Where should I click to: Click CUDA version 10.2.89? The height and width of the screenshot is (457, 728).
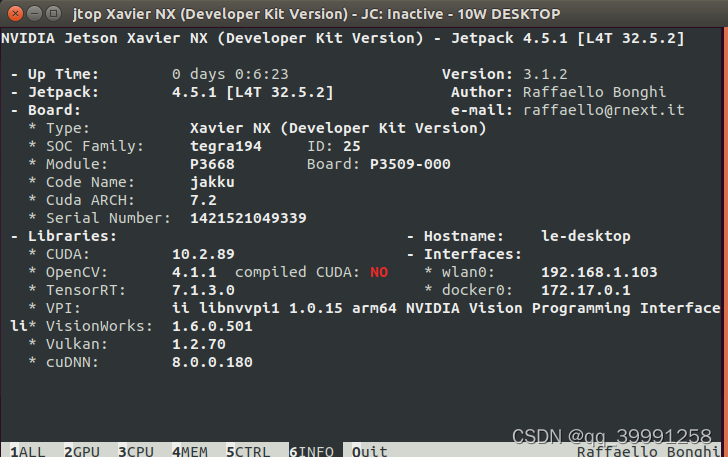(x=203, y=254)
